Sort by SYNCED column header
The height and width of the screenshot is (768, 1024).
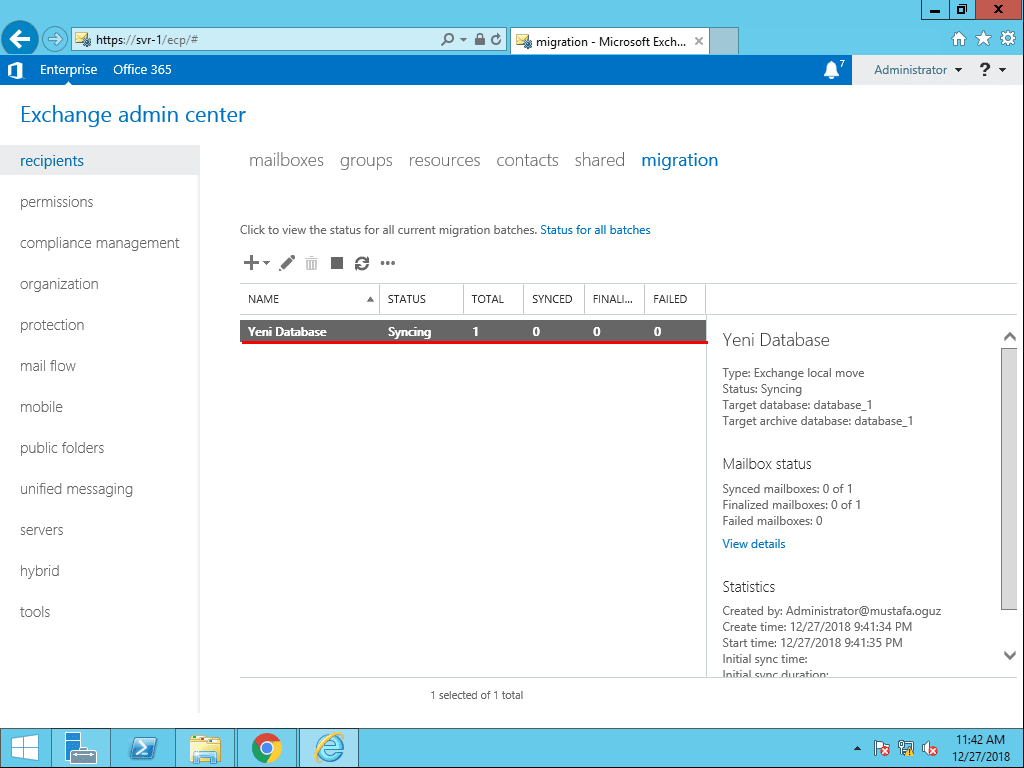(x=554, y=299)
